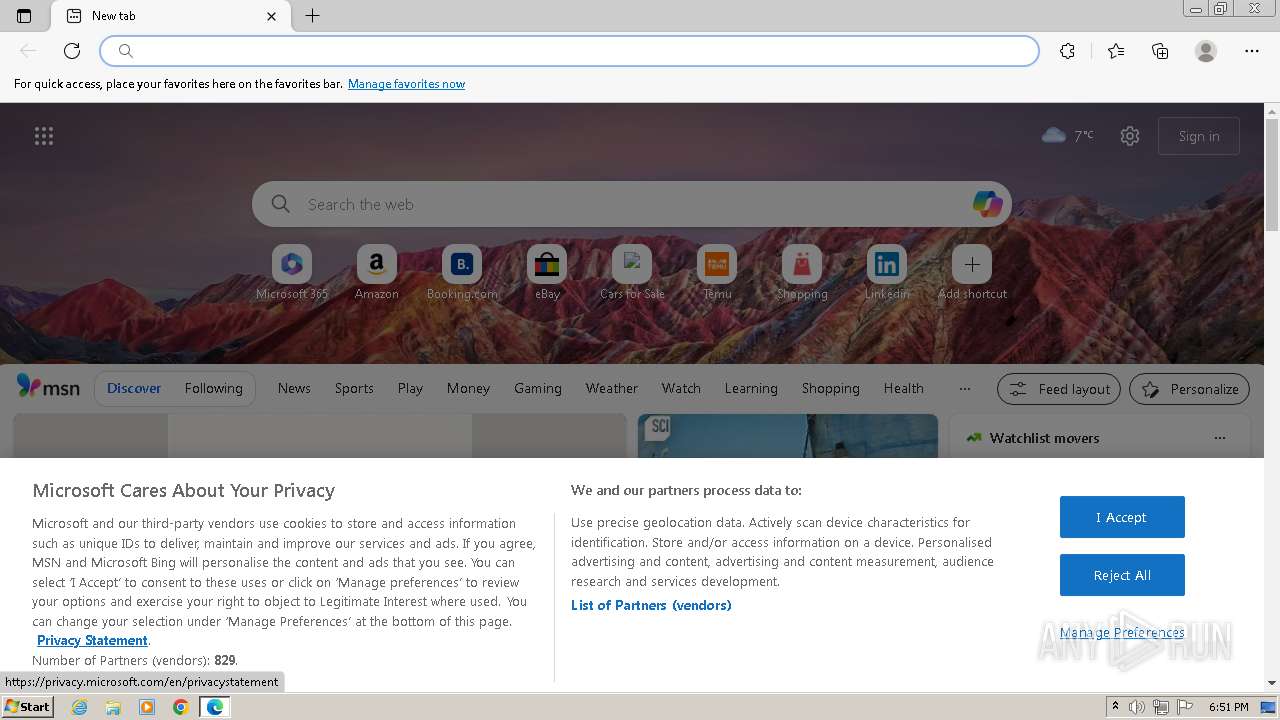Open the LinkedIn shortcut

click(887, 272)
